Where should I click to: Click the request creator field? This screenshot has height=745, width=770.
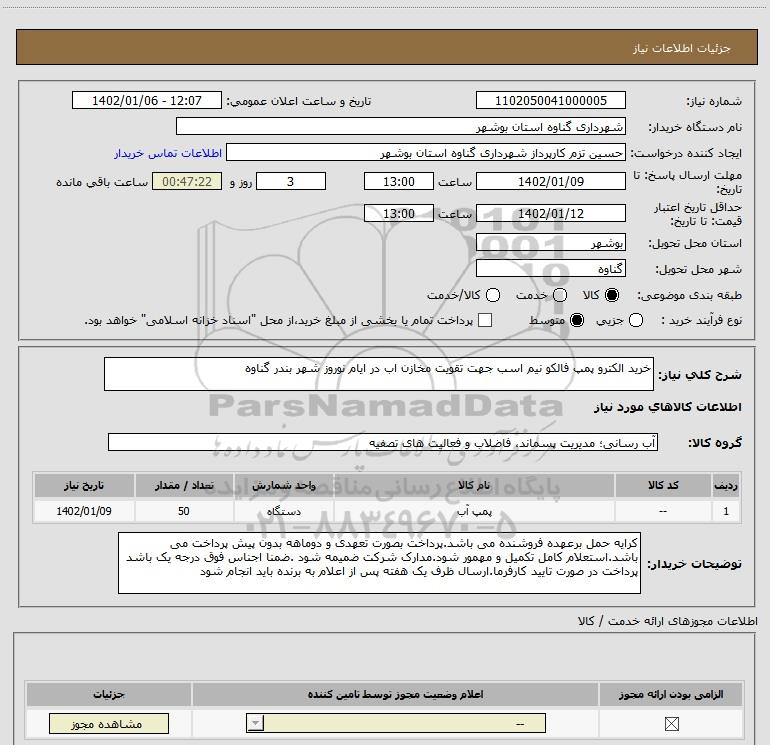coord(426,152)
